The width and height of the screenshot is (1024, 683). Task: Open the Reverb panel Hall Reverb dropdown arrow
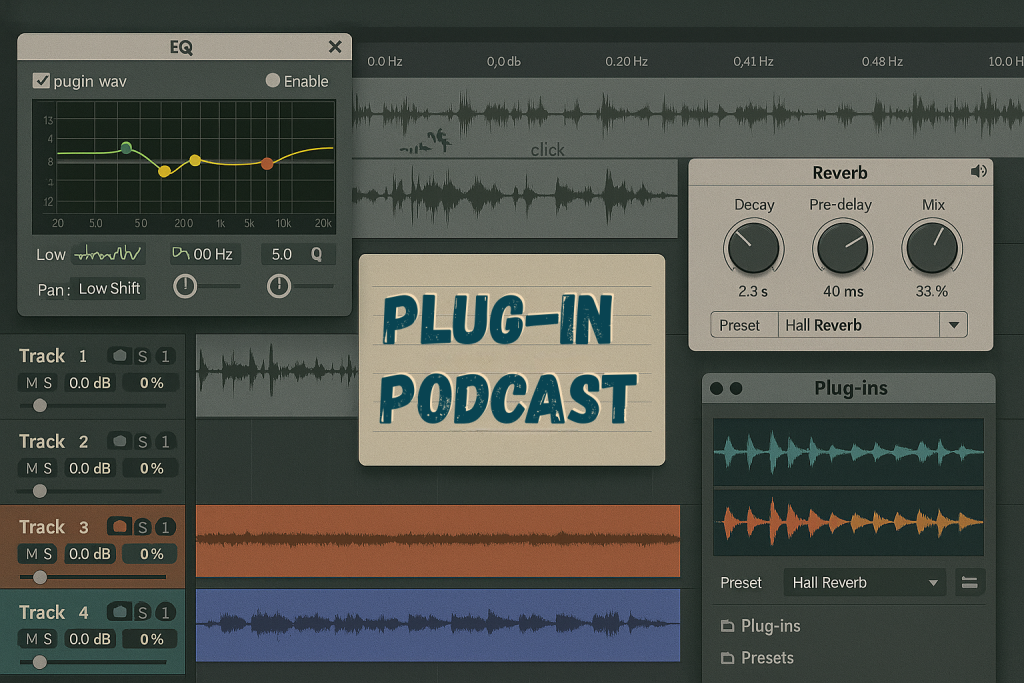tap(953, 325)
